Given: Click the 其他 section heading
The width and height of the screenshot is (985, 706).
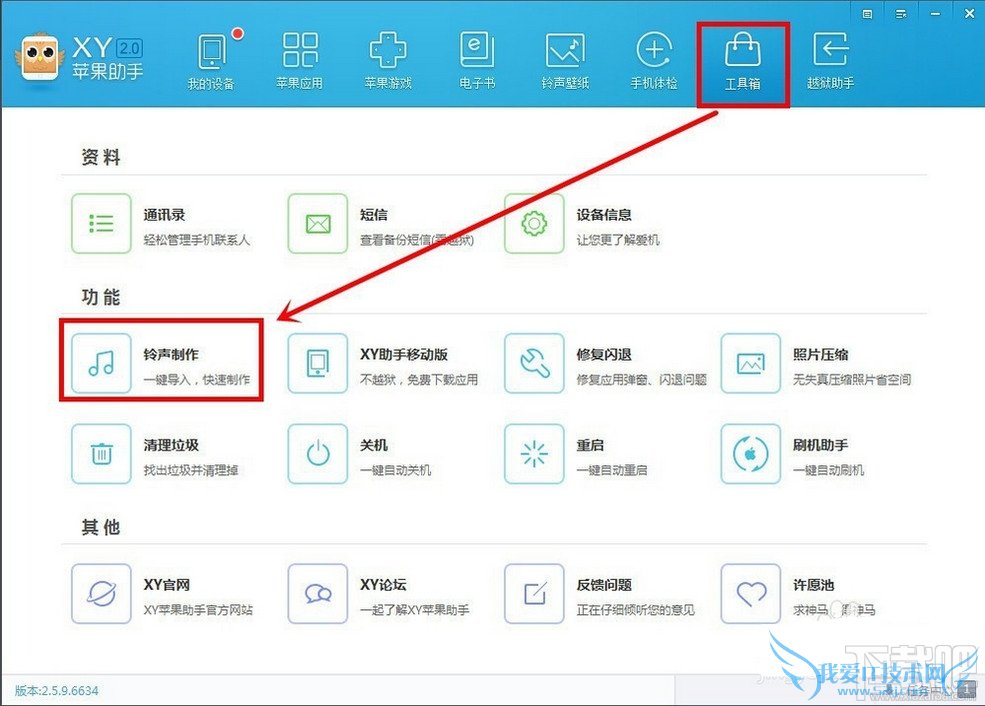Looking at the screenshot, I should coord(101,527).
